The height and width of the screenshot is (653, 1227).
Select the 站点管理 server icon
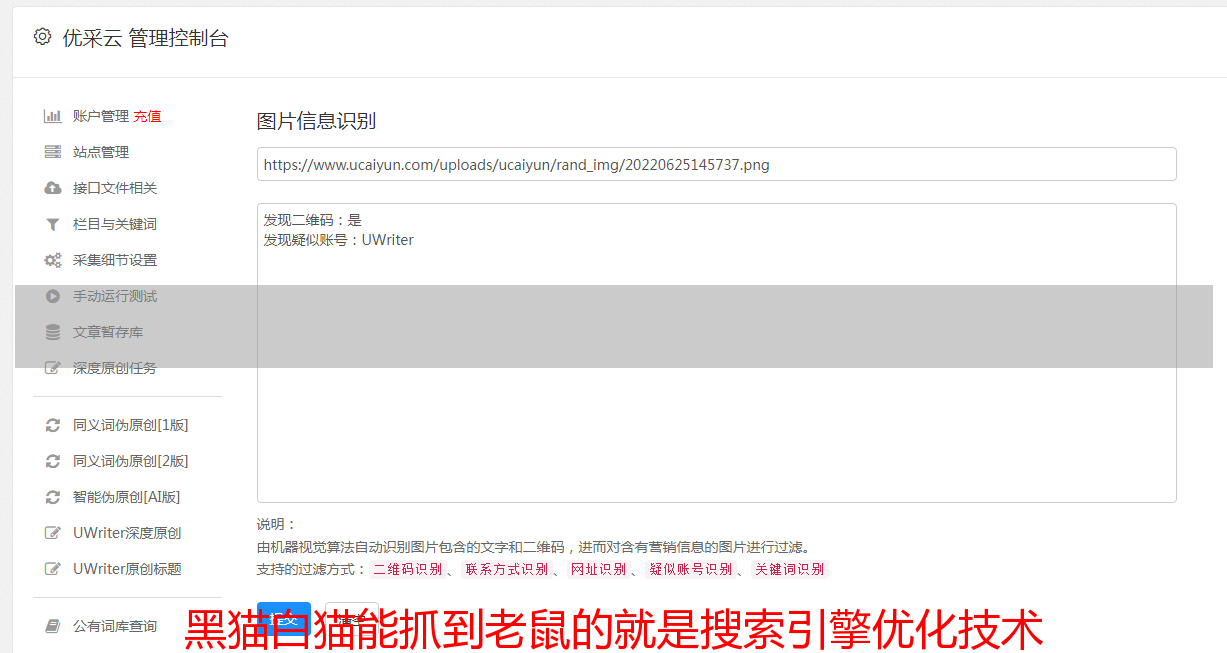click(53, 152)
